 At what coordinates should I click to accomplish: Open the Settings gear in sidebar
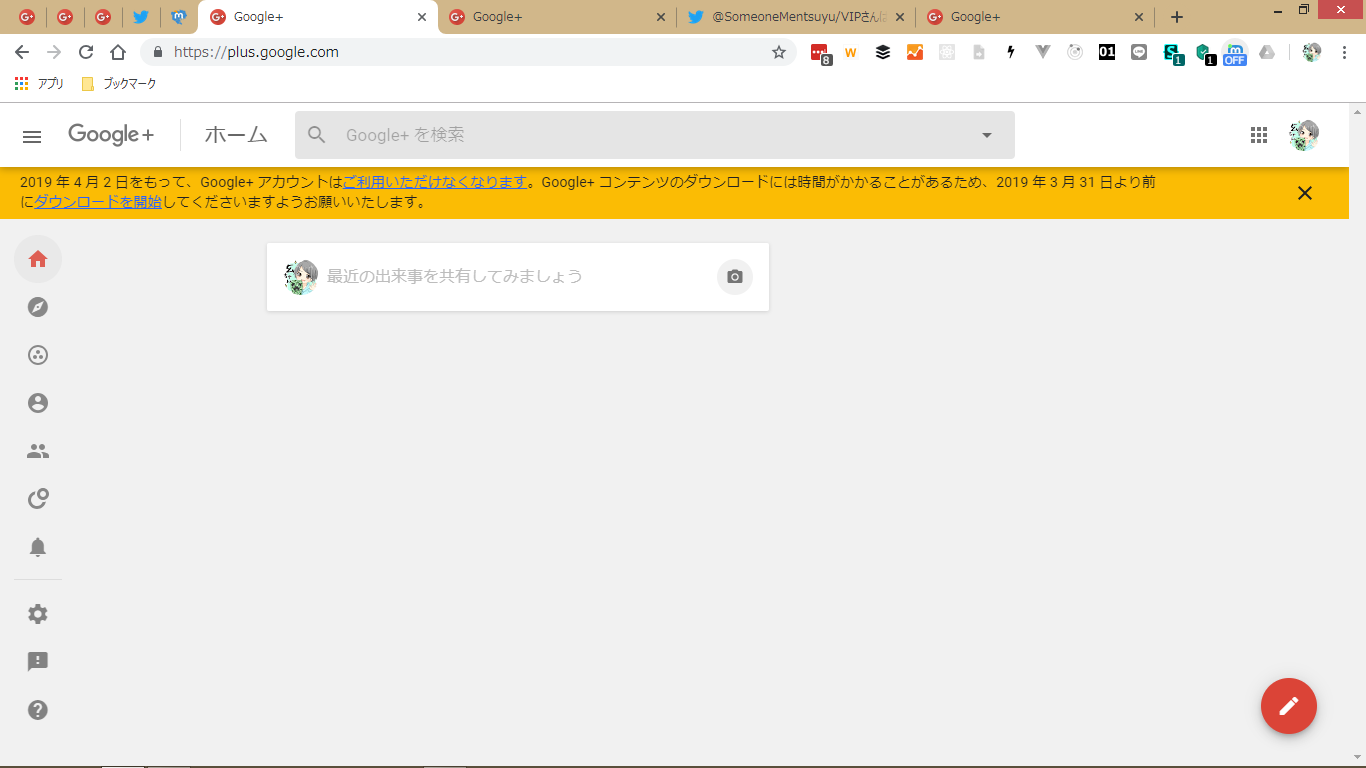pyautogui.click(x=38, y=614)
